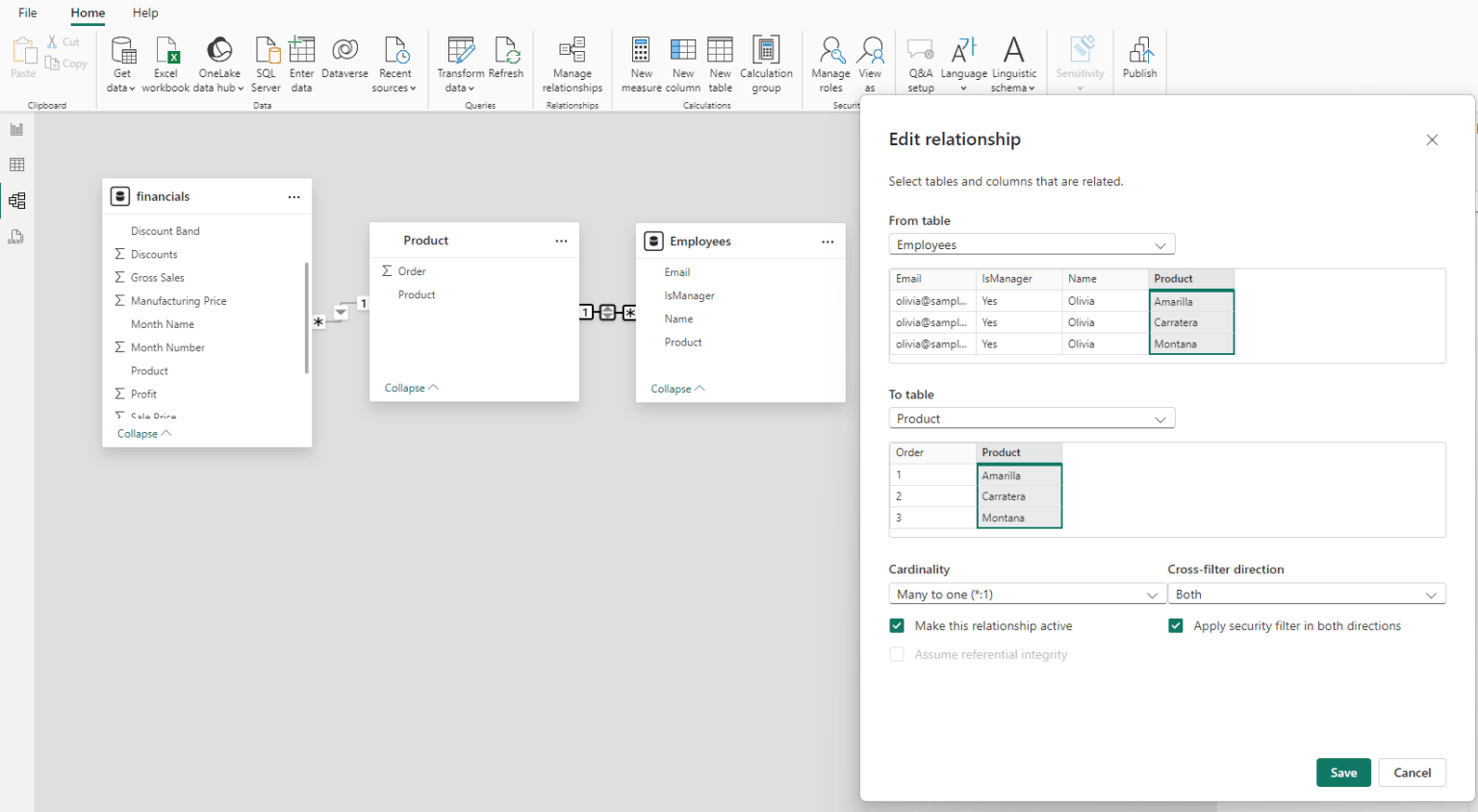Viewport: 1478px width, 812px height.
Task: Open the File menu
Action: click(26, 13)
